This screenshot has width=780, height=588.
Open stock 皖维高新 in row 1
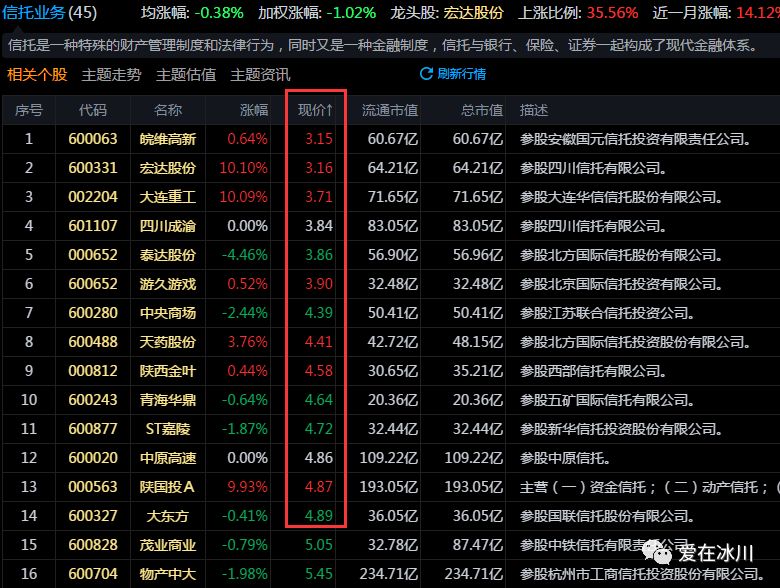(x=169, y=138)
